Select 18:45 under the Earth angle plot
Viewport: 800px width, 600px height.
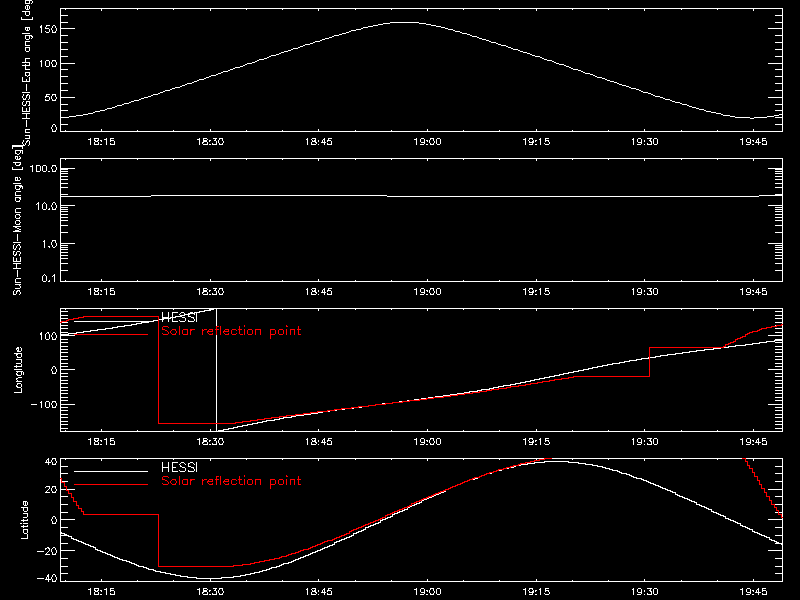tap(318, 142)
